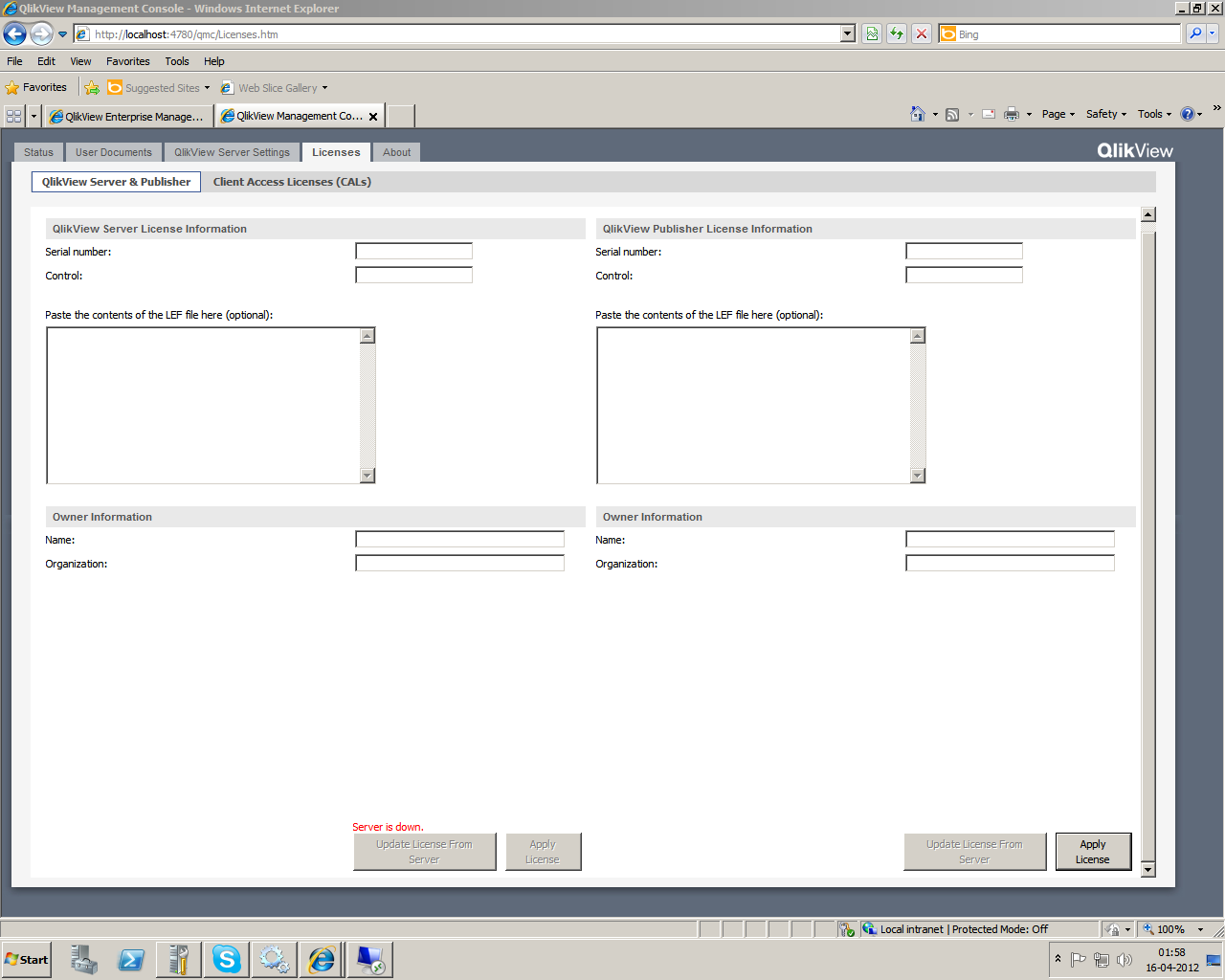Open RSS feeds icon
This screenshot has height=980, width=1225.
click(x=952, y=115)
